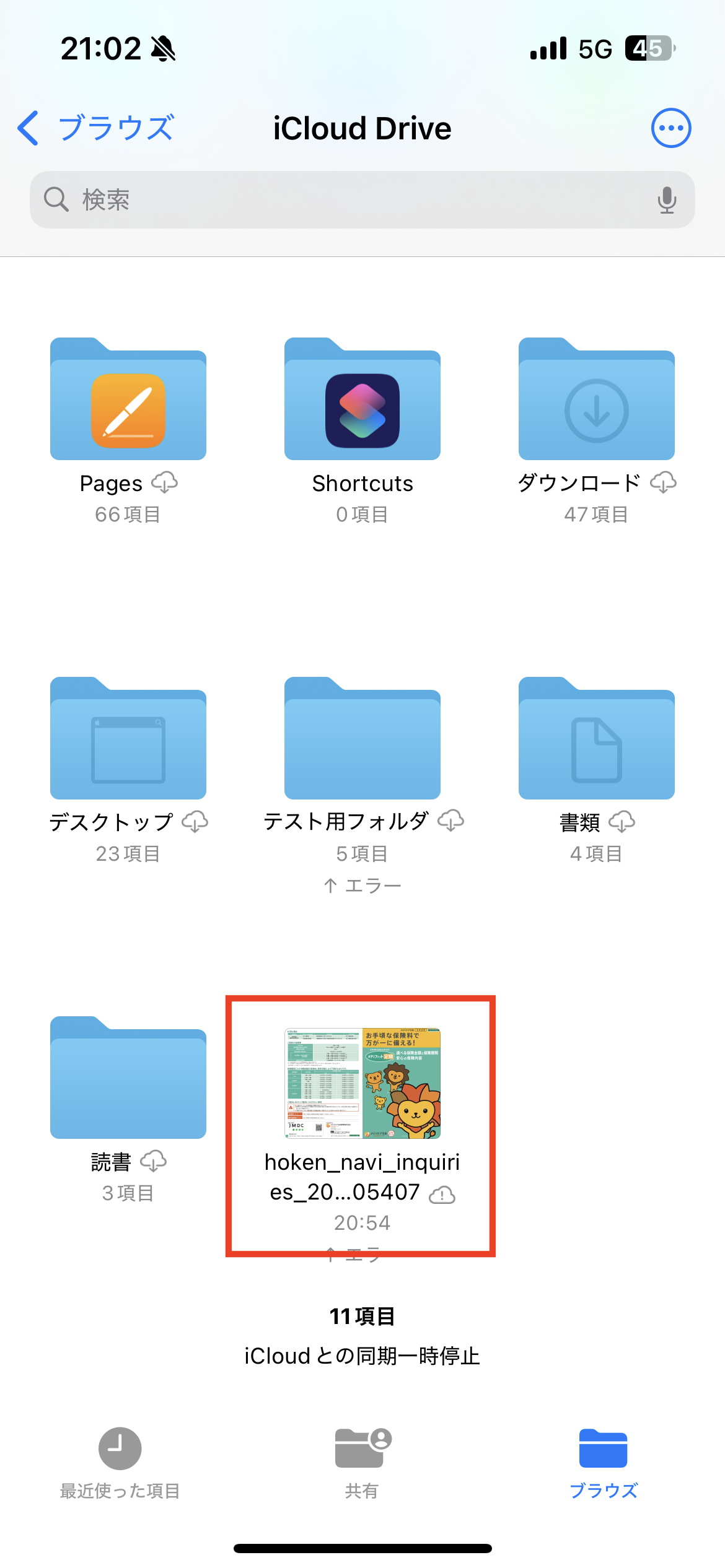Tap the cloud download icon next to 書類

[x=622, y=822]
